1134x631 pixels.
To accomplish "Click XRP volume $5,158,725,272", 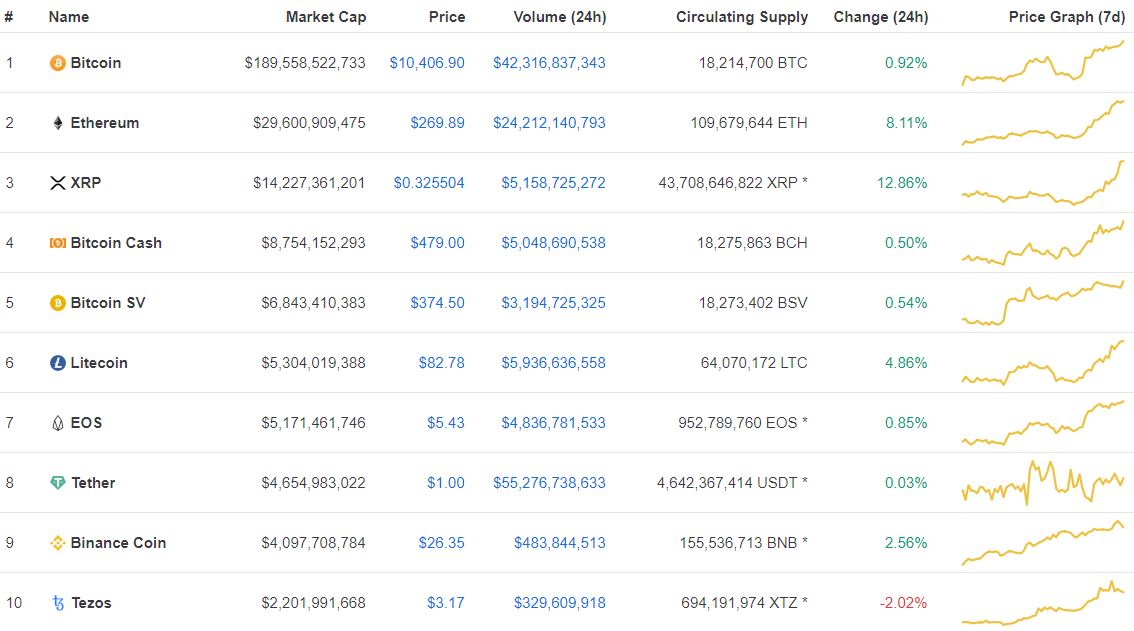I will 554,183.
